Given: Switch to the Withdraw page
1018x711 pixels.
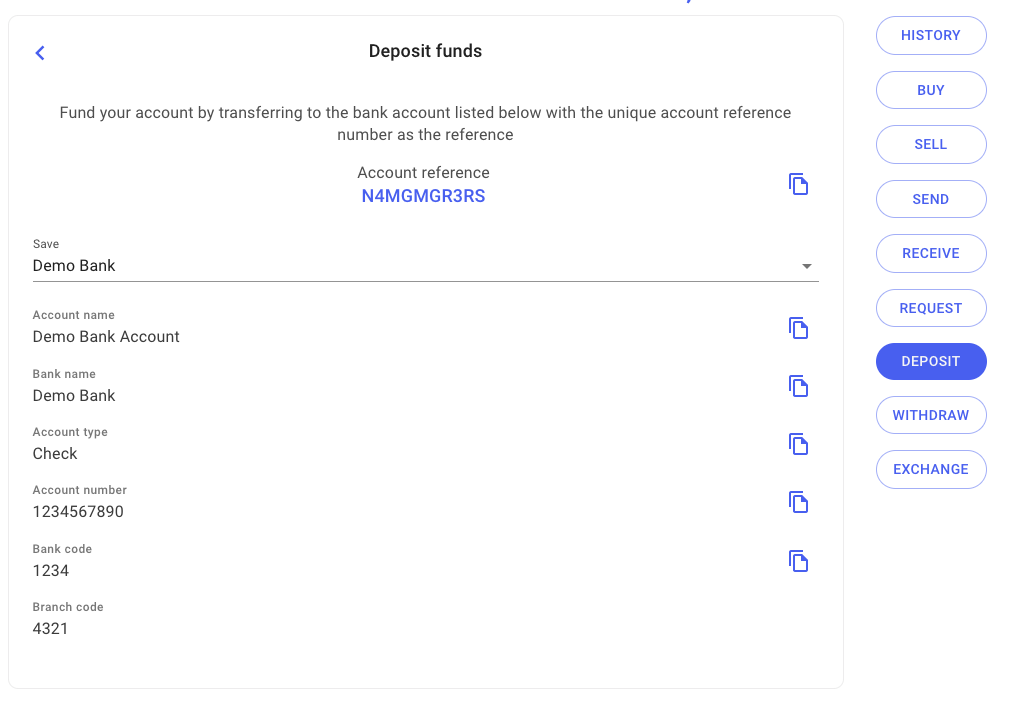Looking at the screenshot, I should (930, 415).
